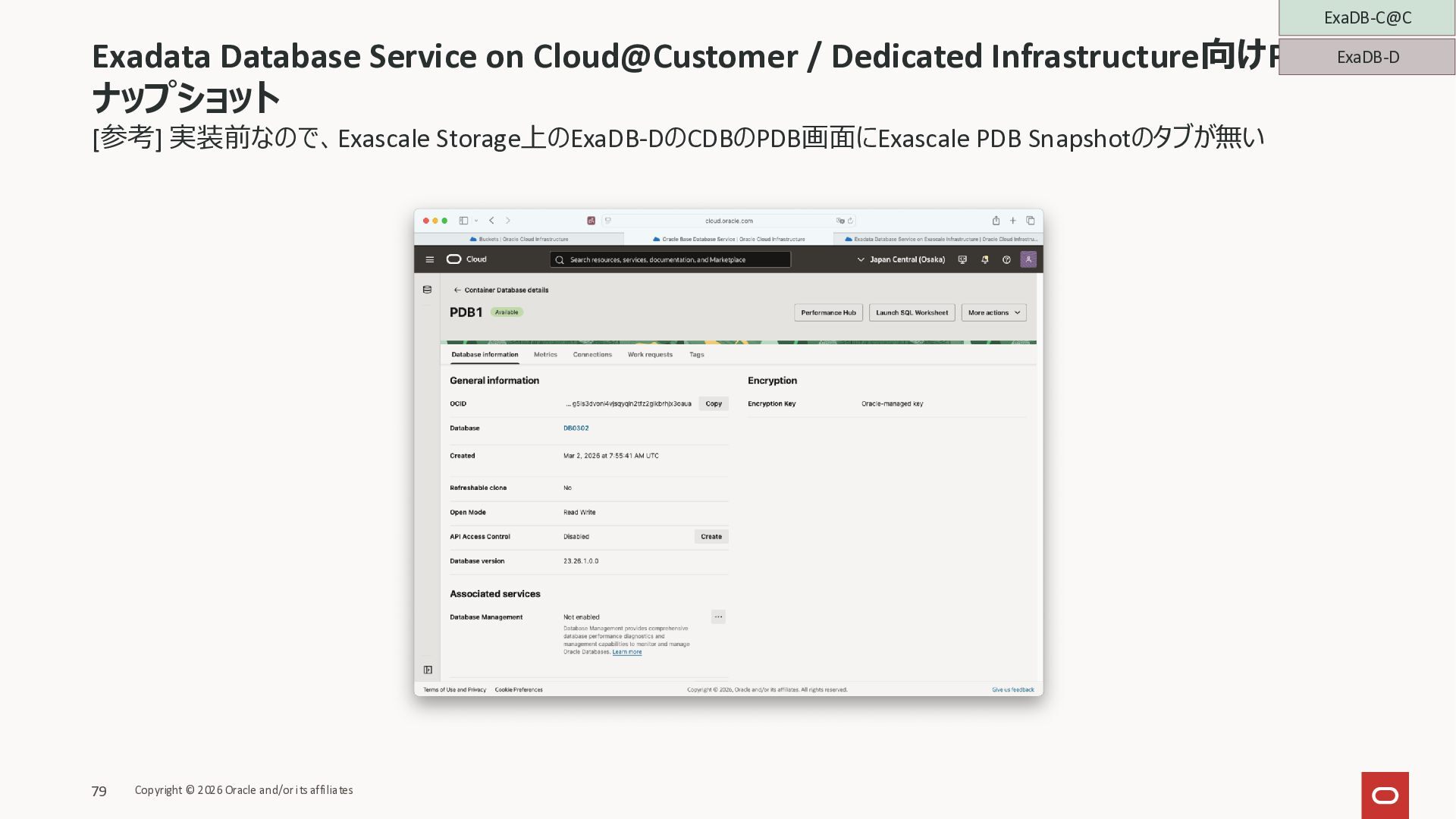Open the help question mark icon

coord(1006,259)
